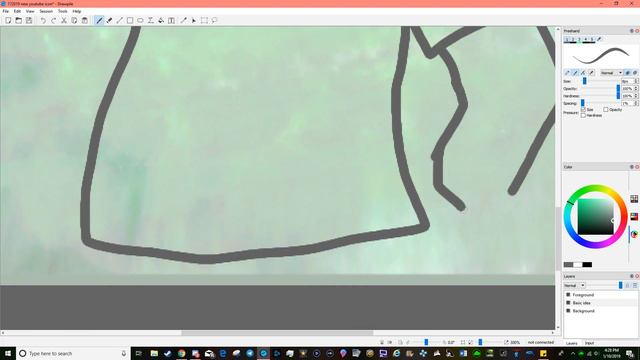
Task: Switch to brush slot 3
Action: click(580, 40)
